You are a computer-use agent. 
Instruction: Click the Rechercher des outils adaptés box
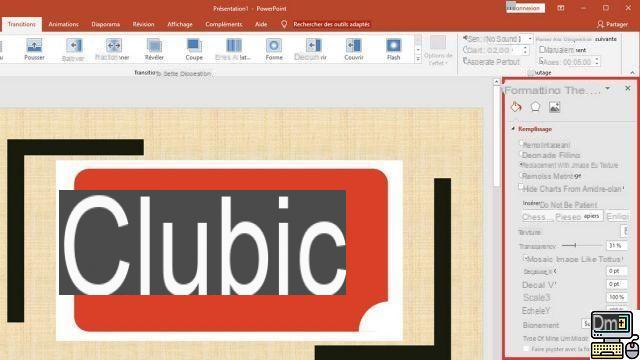click(331, 24)
